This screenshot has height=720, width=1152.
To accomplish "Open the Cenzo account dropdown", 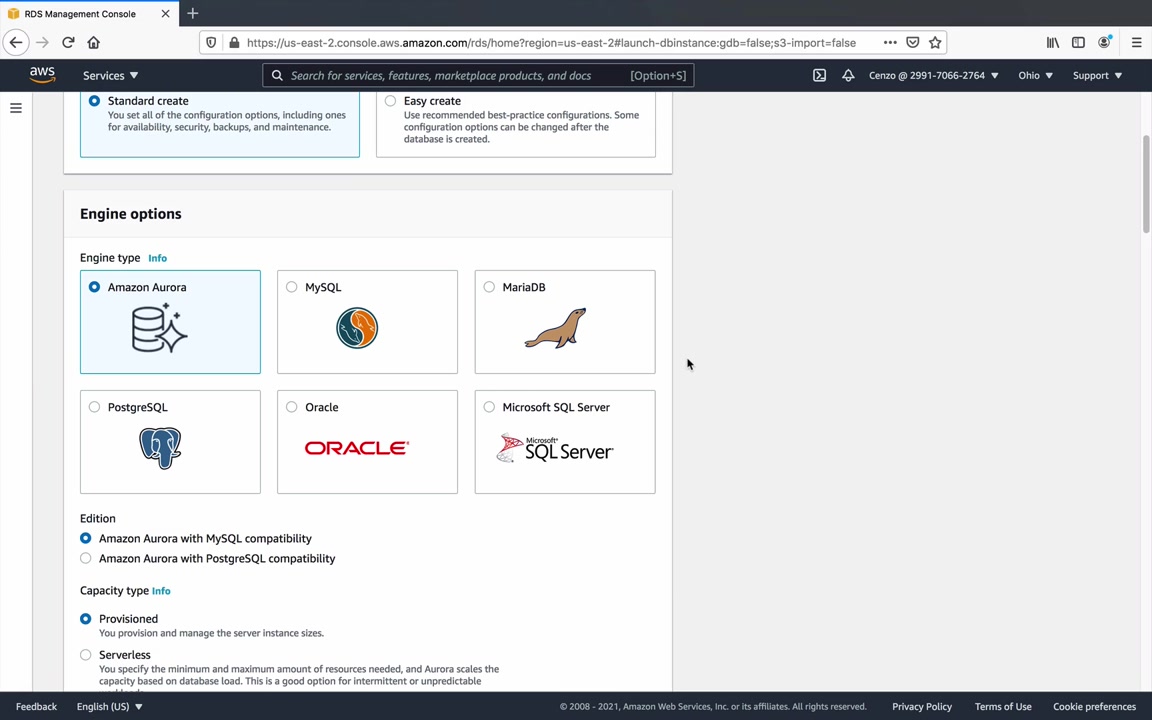I will pyautogui.click(x=934, y=76).
